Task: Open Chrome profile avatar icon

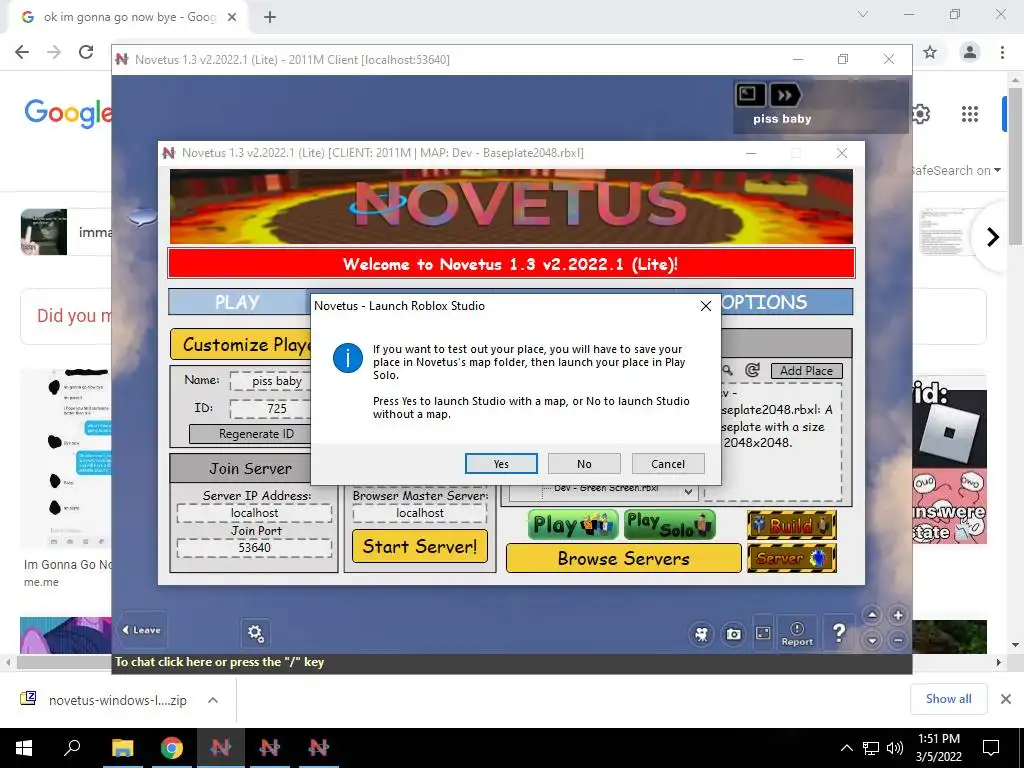Action: point(970,52)
